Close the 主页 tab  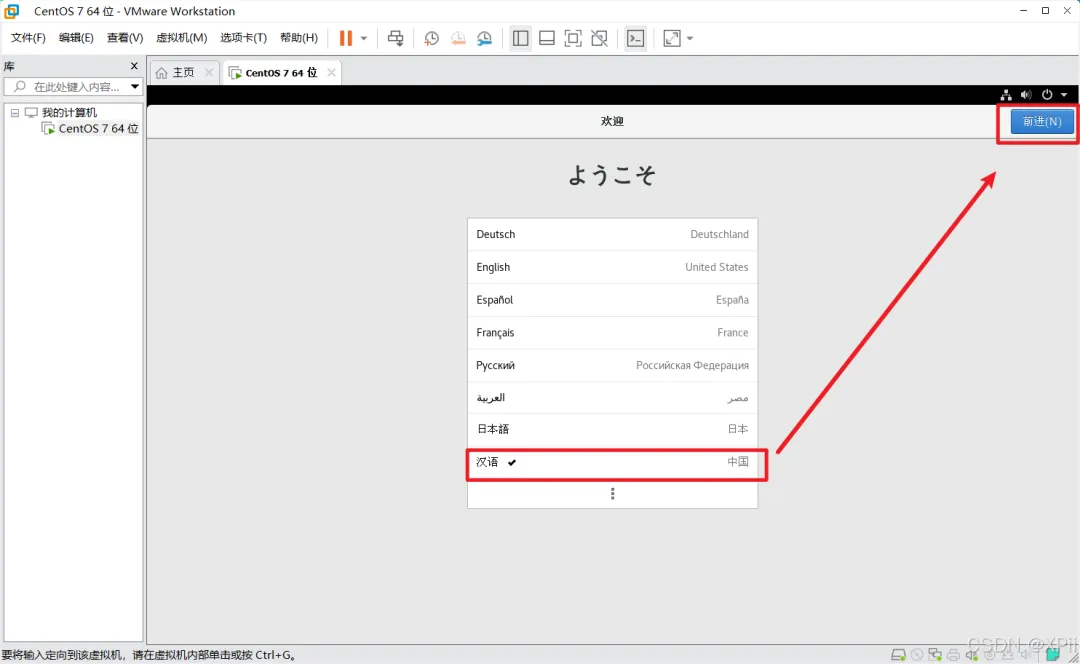click(x=209, y=72)
